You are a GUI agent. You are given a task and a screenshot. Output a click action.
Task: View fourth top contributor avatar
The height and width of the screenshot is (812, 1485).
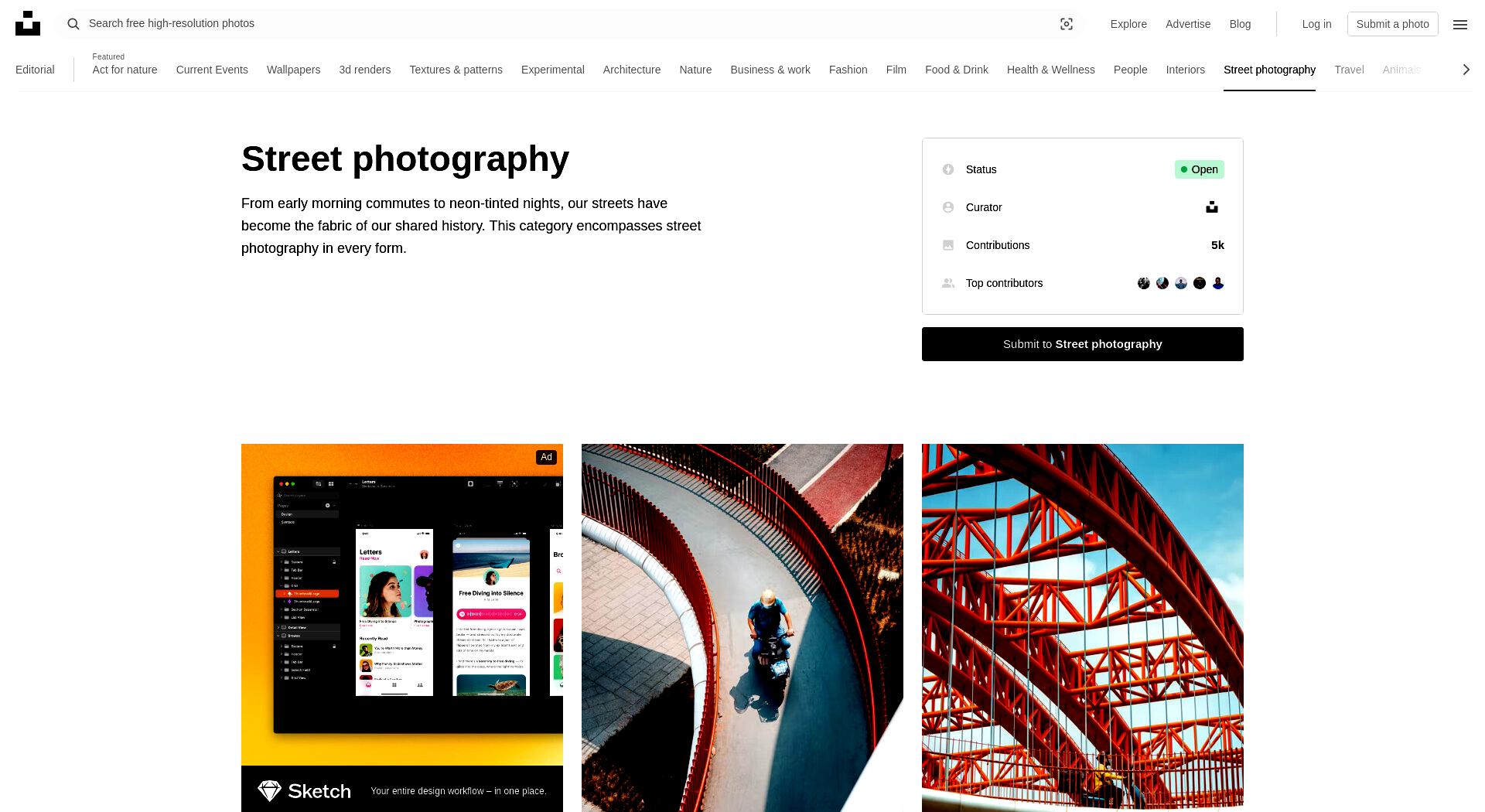pyautogui.click(x=1200, y=283)
